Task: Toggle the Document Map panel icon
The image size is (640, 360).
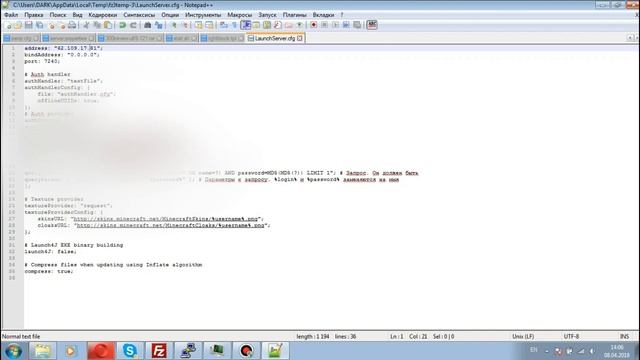Action: coord(267,25)
